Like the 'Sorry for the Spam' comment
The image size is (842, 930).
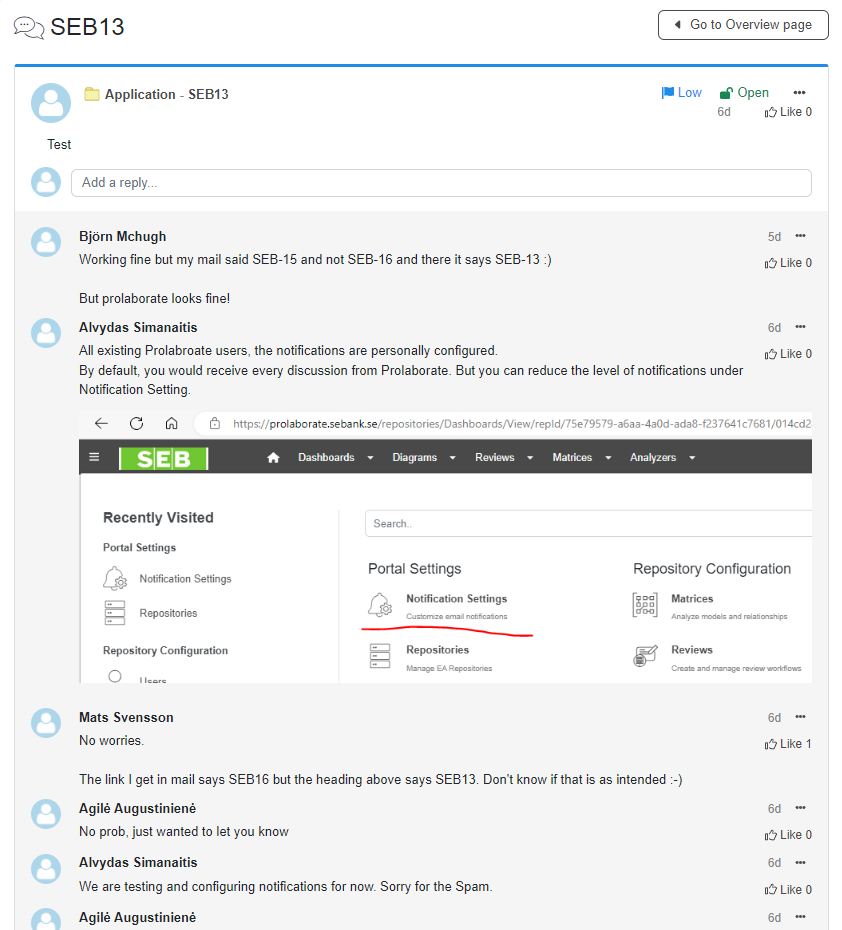click(788, 890)
